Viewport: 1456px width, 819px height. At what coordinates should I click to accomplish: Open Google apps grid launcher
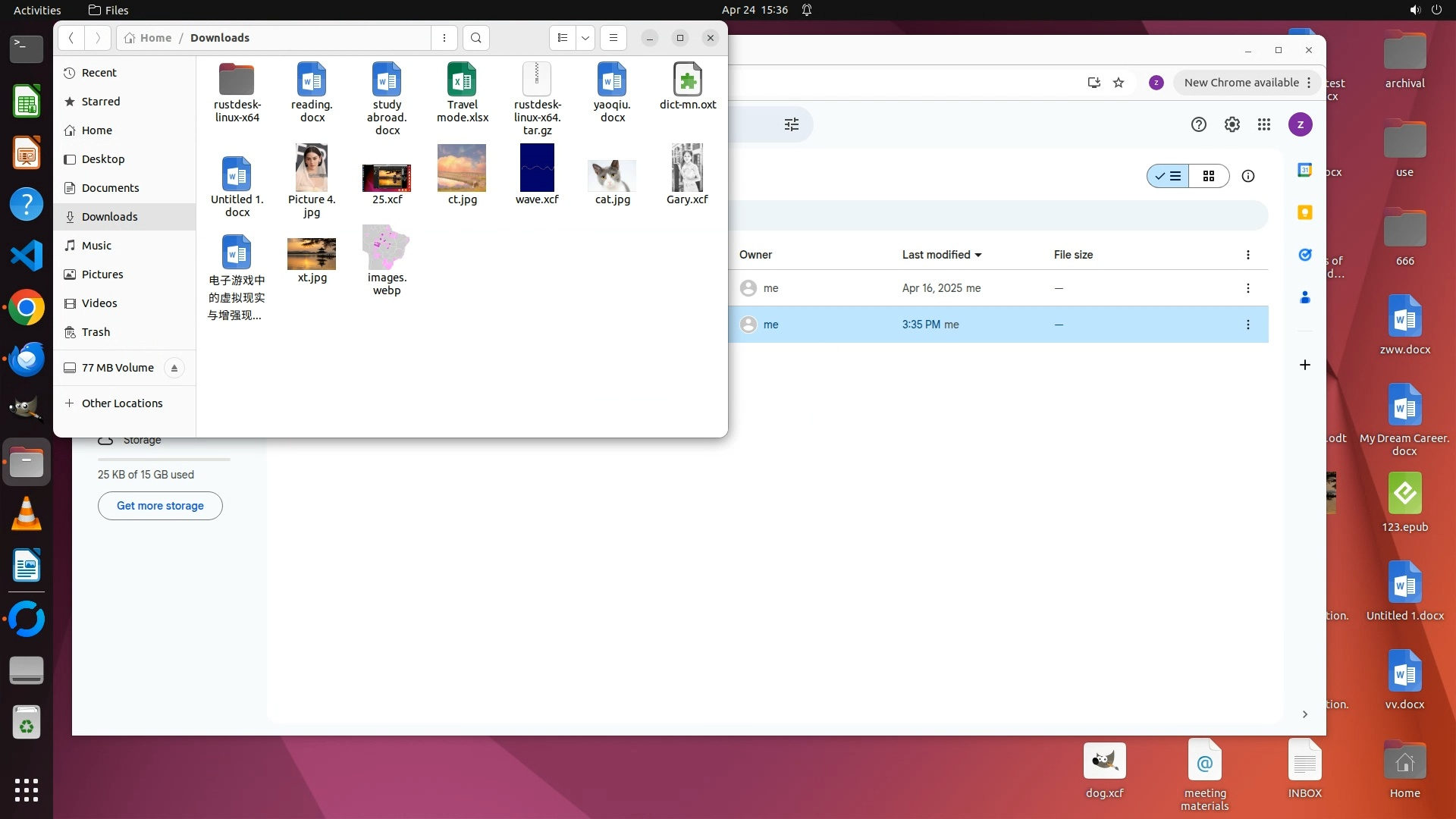point(1264,124)
